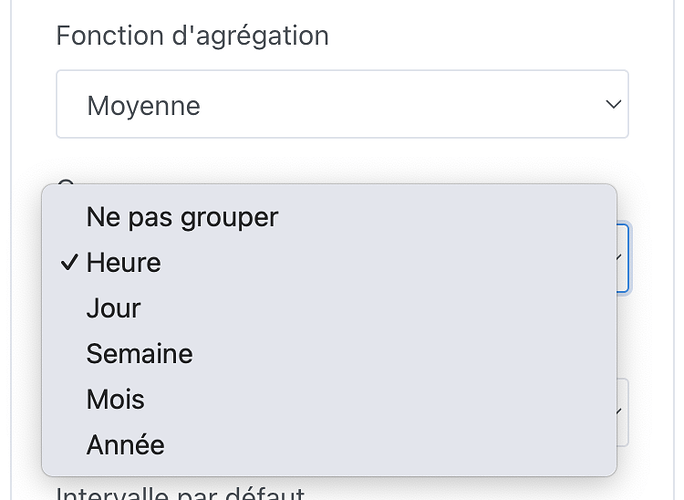Viewport: 684px width, 500px height.
Task: Open the Moyenne aggregation function dropdown
Action: coord(341,104)
